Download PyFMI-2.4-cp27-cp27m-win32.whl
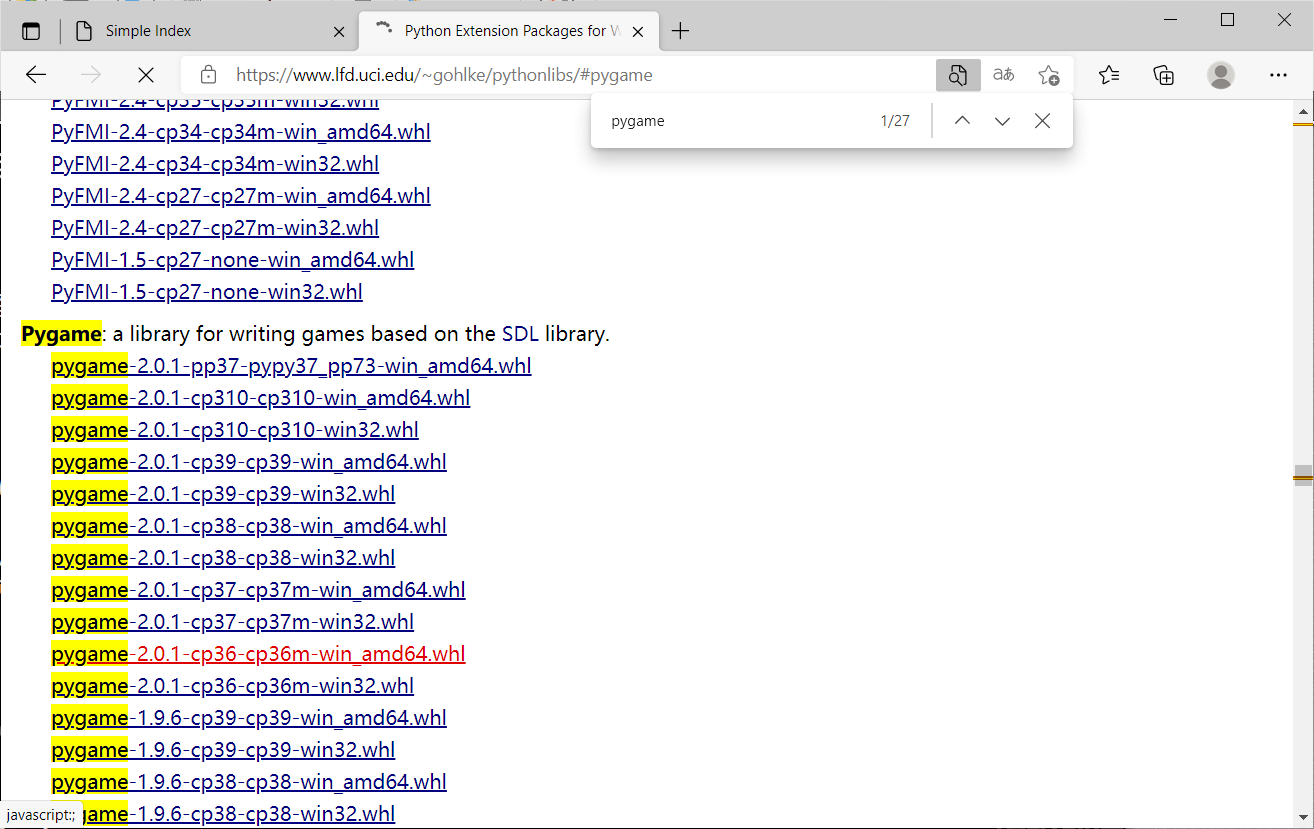Viewport: 1314px width, 829px height. pos(215,228)
